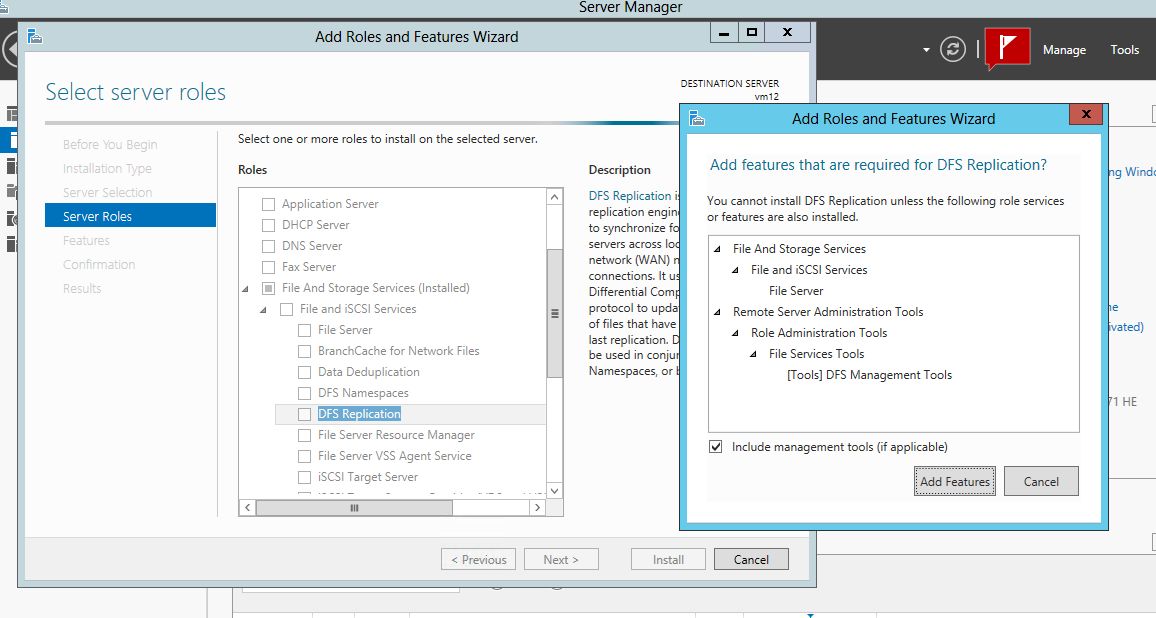Screen dimensions: 1156x618
Task: Collapse File and iSCSI Services in the dialog tree
Action: point(735,271)
